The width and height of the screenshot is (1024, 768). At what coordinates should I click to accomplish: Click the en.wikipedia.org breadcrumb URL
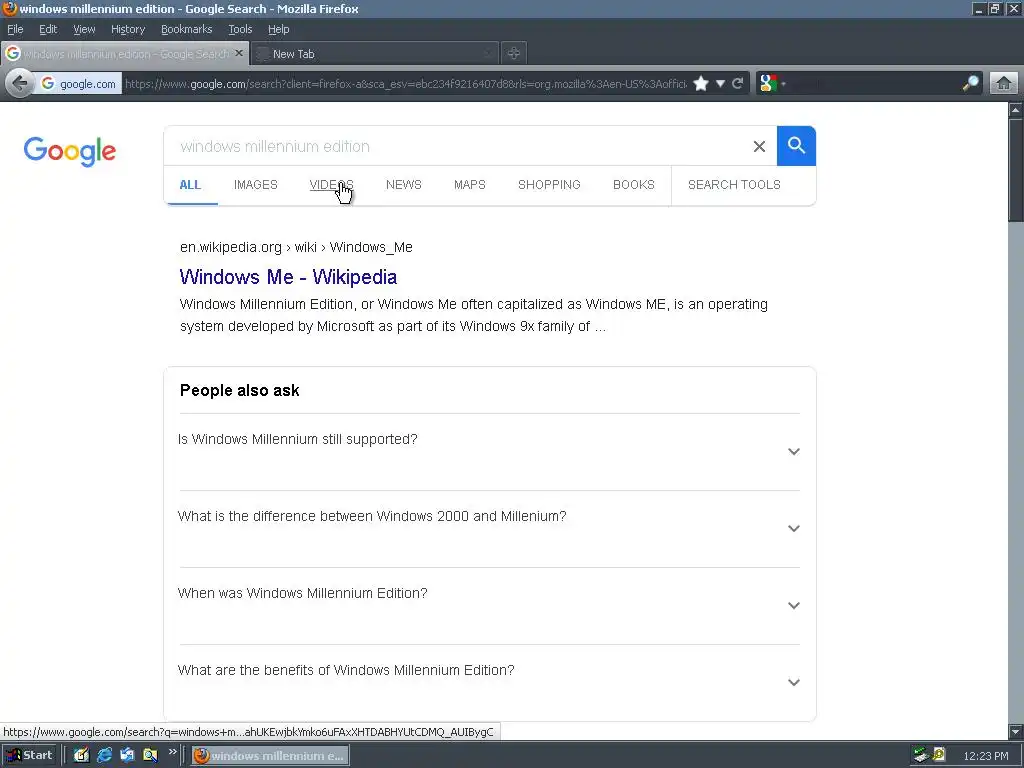click(x=296, y=248)
